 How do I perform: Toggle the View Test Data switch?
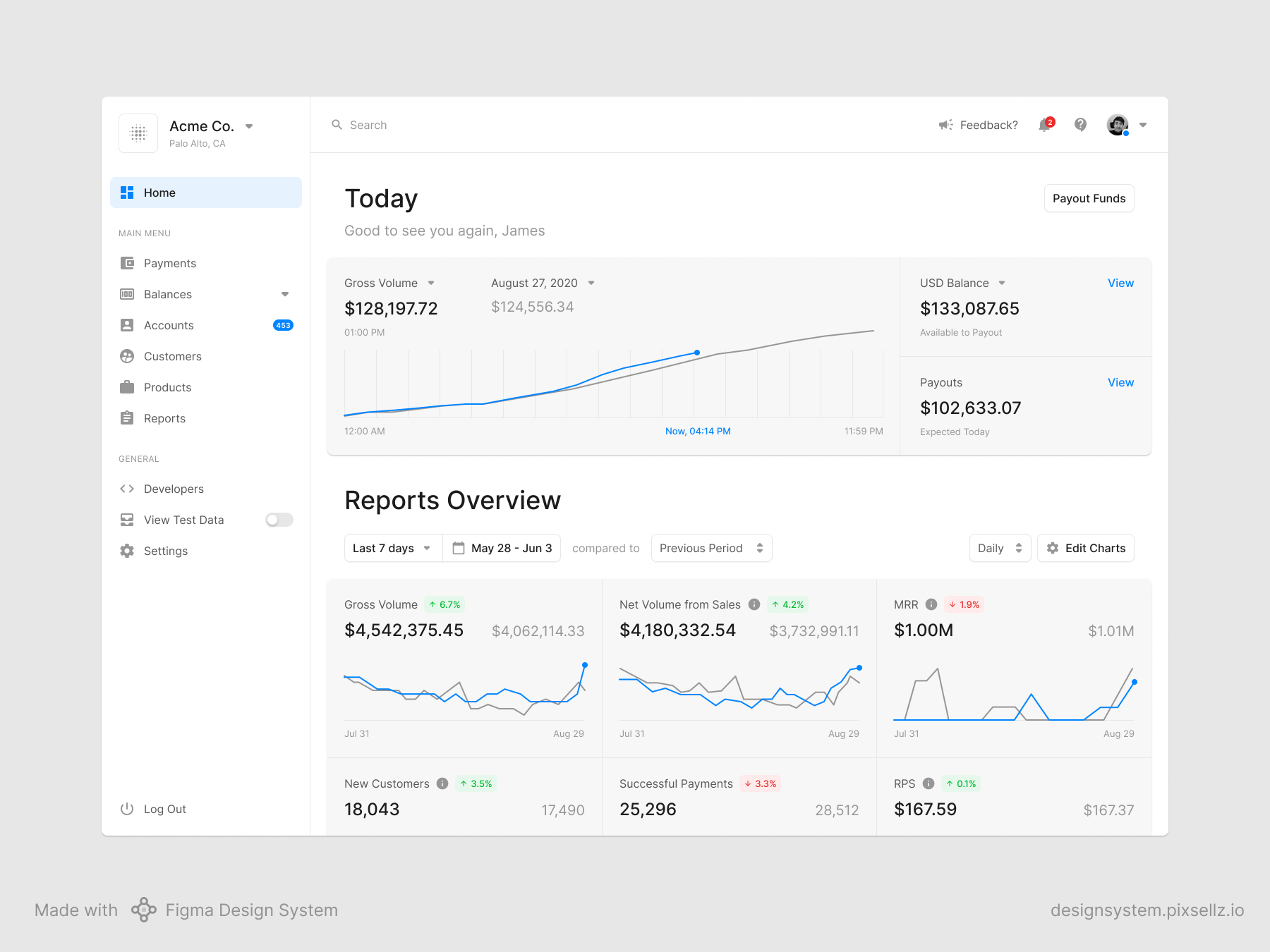point(279,520)
